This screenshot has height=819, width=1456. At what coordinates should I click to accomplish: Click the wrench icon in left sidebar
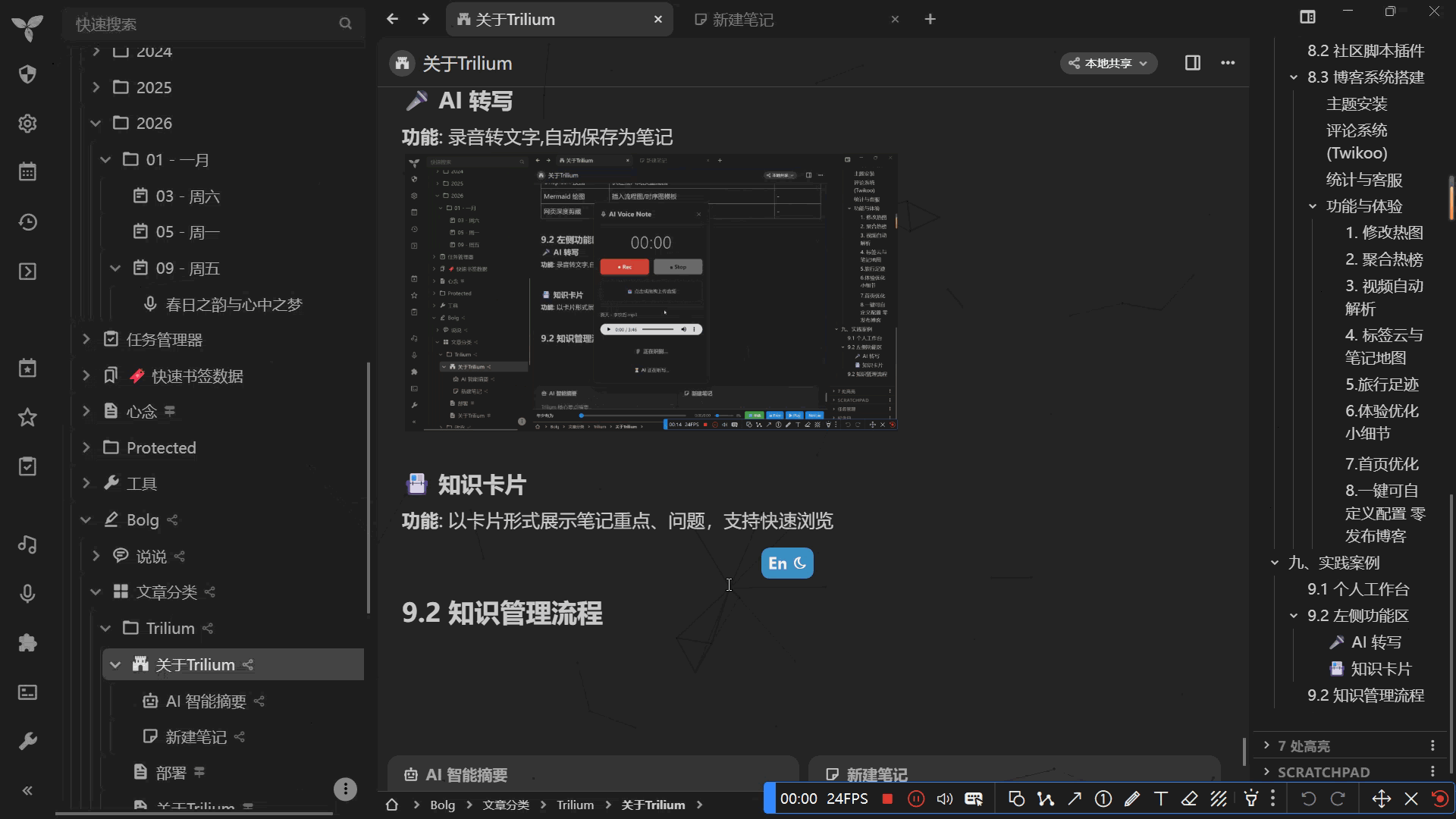point(27,741)
